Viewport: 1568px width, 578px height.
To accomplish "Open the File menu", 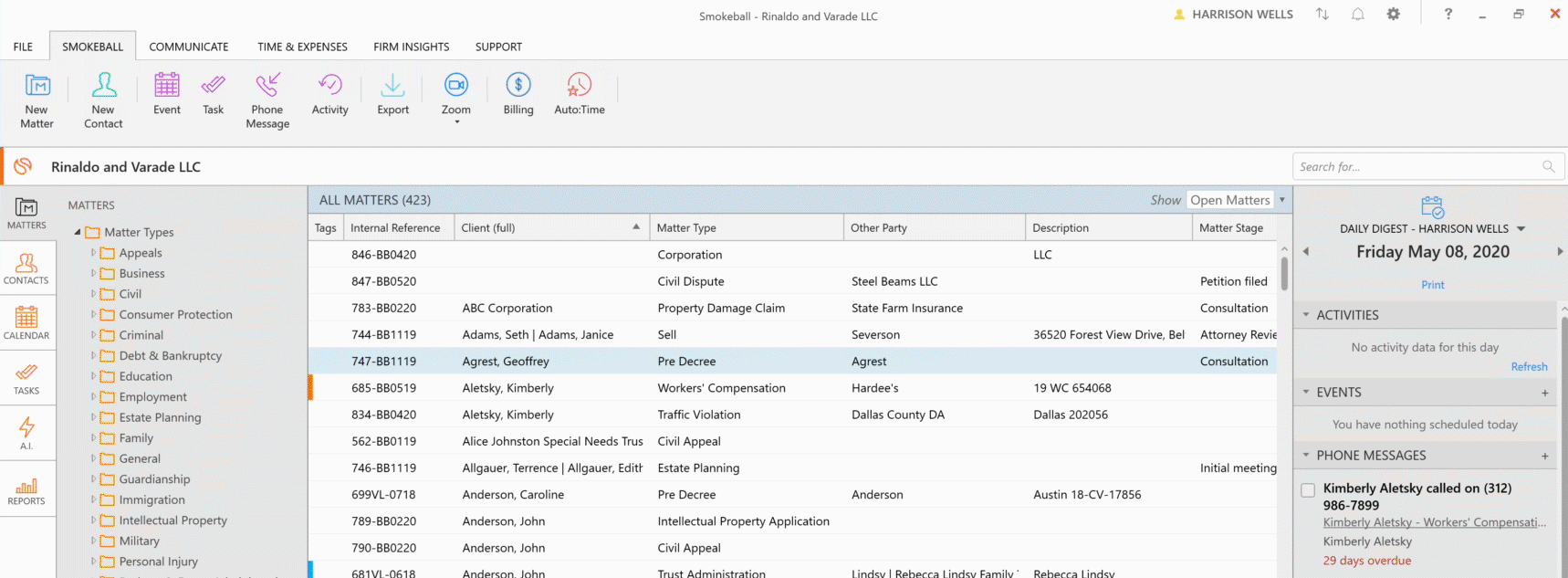I will pyautogui.click(x=23, y=47).
